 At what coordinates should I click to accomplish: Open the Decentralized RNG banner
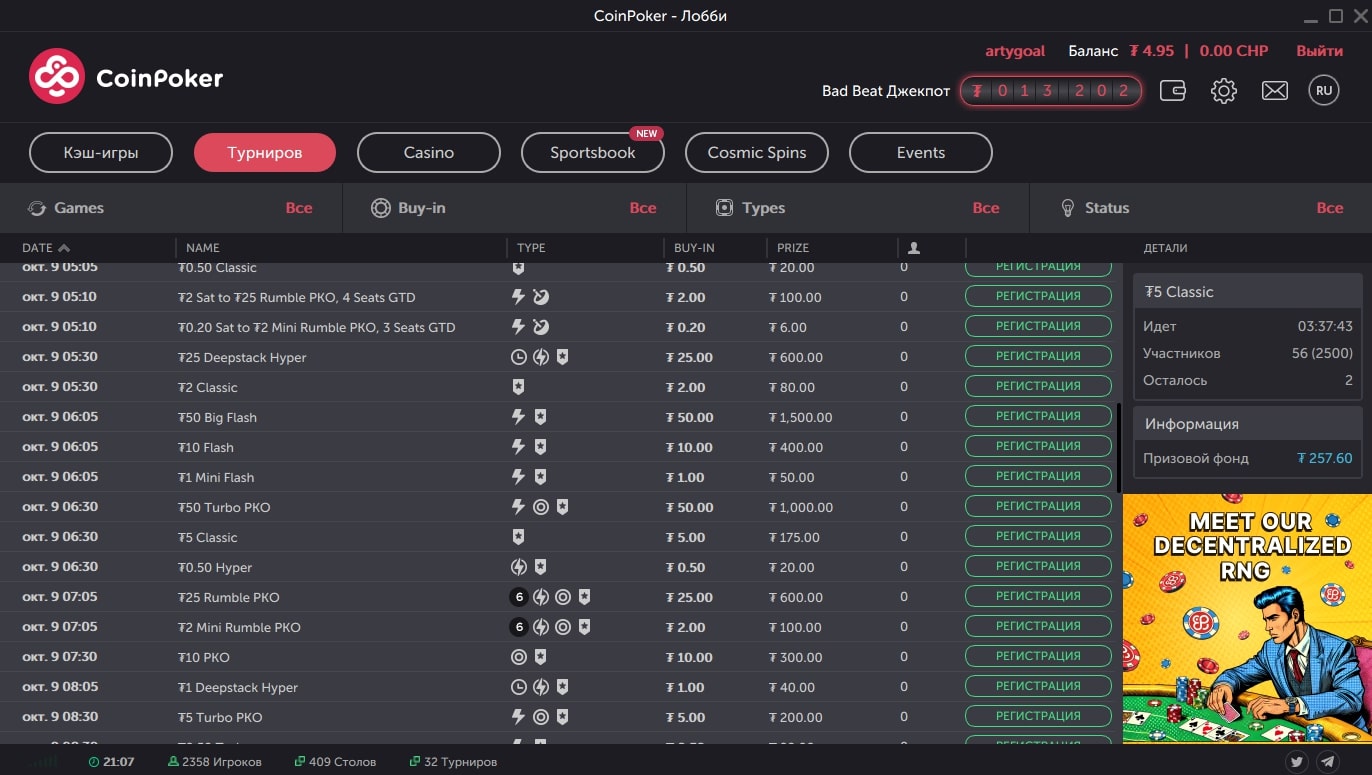pyautogui.click(x=1247, y=618)
